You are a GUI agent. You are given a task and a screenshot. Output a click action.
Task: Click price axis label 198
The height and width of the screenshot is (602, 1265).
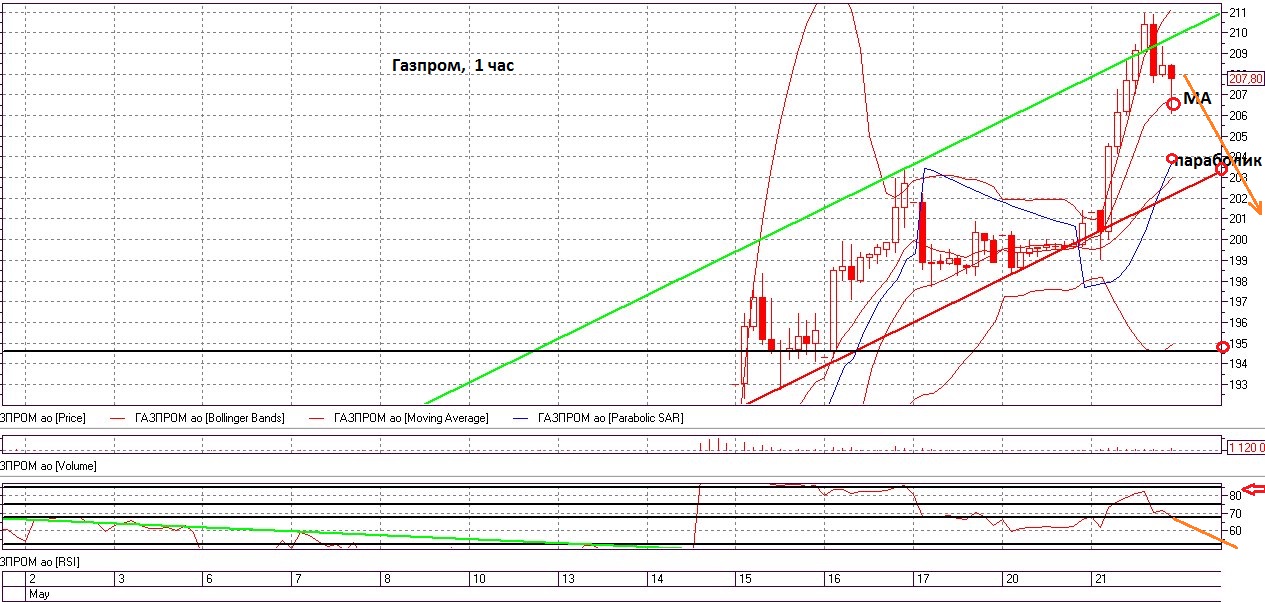click(x=1239, y=281)
